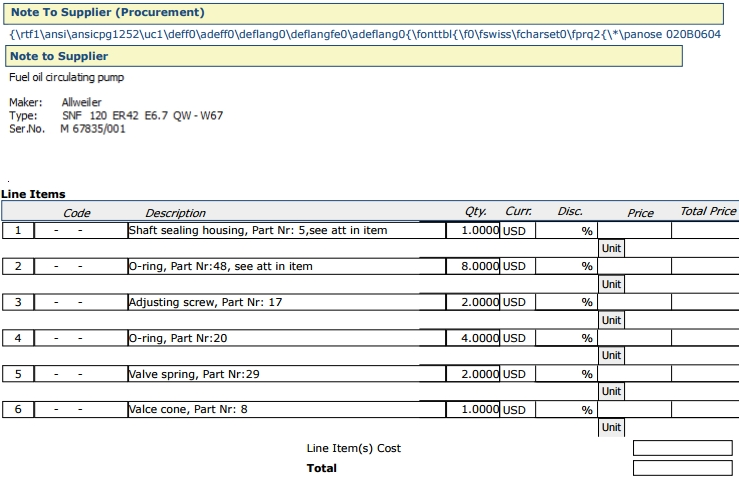Click the Line Item(s) Cost box

point(682,448)
